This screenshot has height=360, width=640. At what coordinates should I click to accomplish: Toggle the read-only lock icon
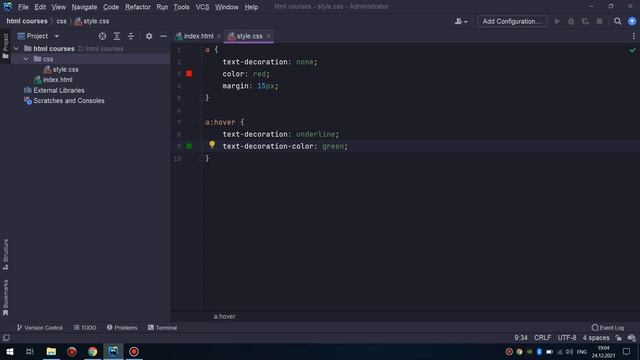pos(619,338)
